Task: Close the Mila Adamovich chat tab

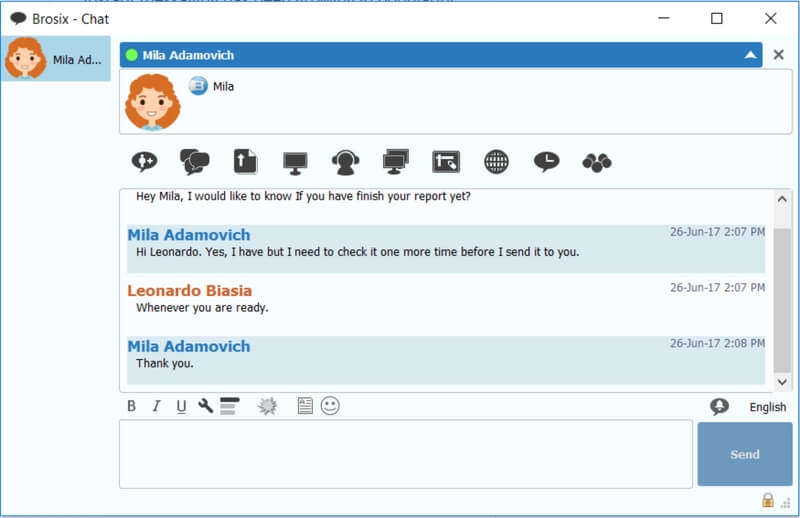Action: (779, 55)
